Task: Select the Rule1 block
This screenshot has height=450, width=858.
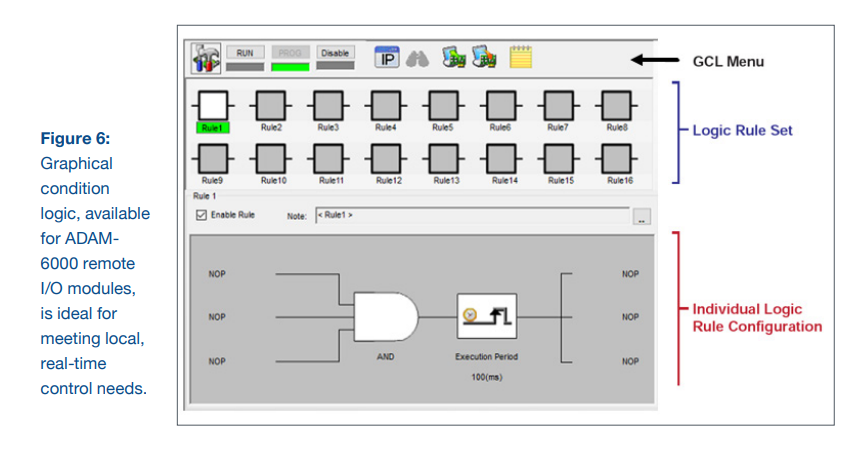Action: coord(213,106)
